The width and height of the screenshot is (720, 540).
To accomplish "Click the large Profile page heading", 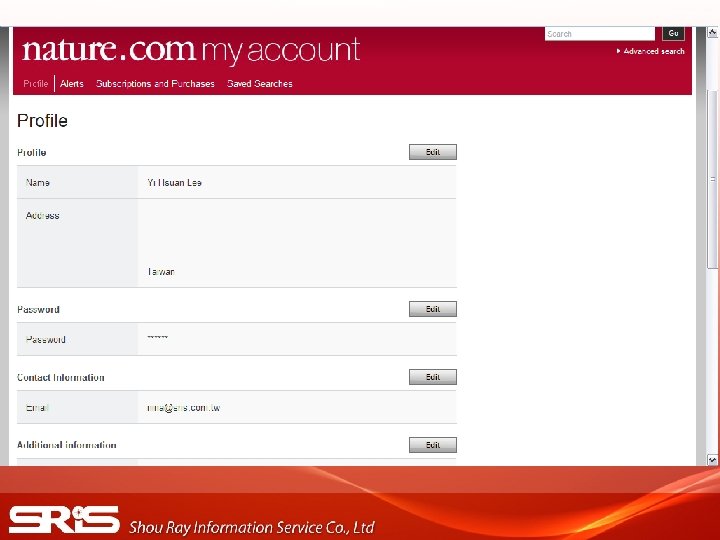I will tap(42, 121).
